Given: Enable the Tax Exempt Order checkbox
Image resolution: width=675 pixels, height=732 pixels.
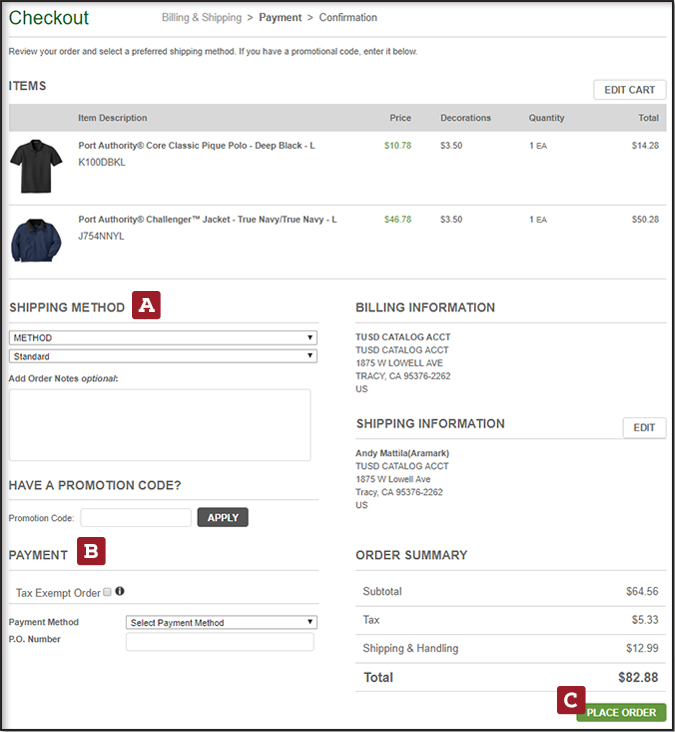Looking at the screenshot, I should 108,592.
